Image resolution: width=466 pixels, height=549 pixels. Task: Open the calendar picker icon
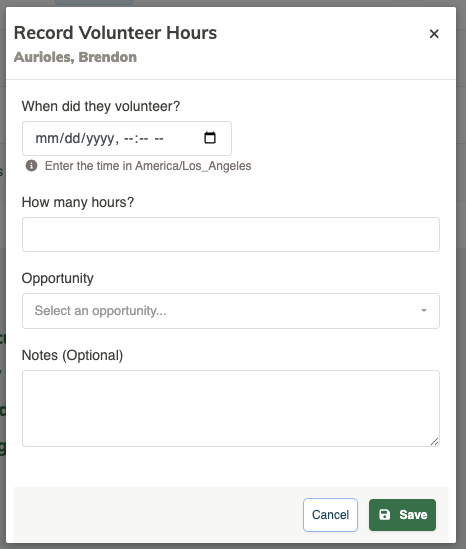(210, 138)
